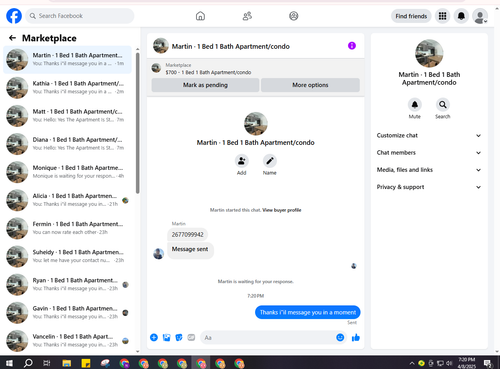Attach a photo in the composer

pos(166,338)
